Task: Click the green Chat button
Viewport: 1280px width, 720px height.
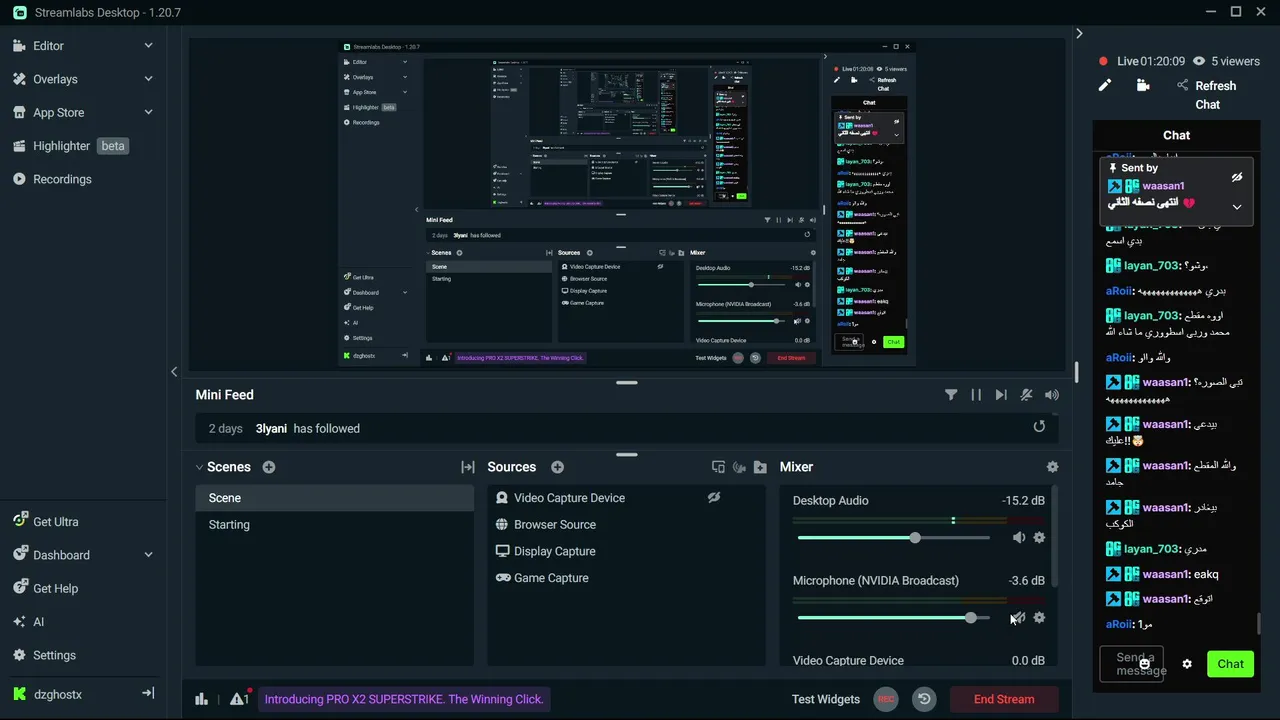Action: pos(1231,664)
